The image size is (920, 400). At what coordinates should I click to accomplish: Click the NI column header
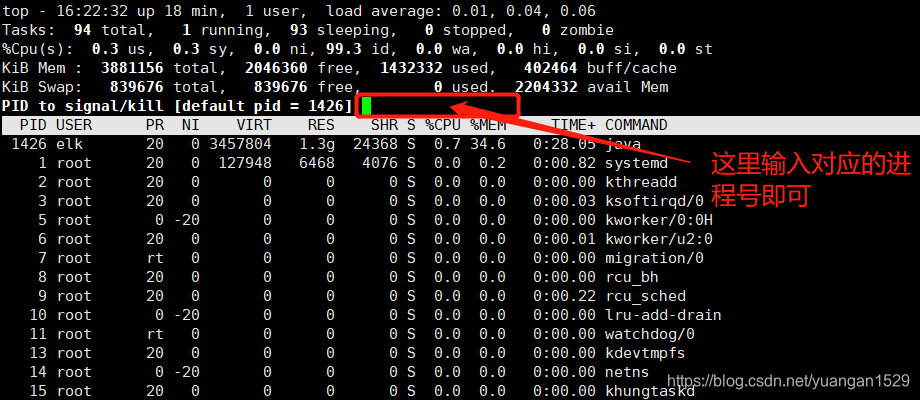click(191, 125)
